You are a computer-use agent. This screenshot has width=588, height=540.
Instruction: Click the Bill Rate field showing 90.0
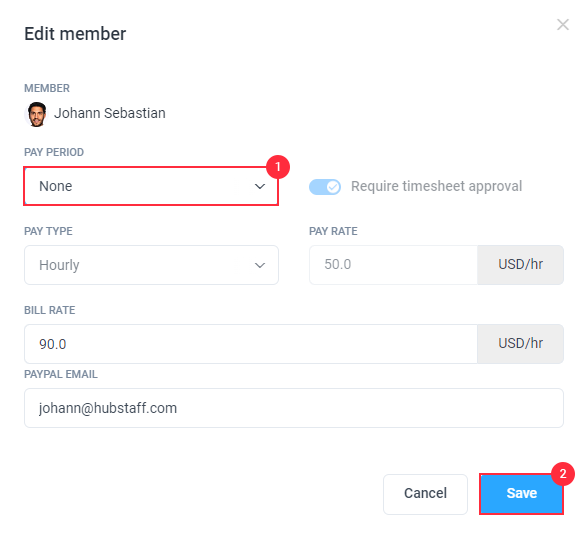(250, 344)
